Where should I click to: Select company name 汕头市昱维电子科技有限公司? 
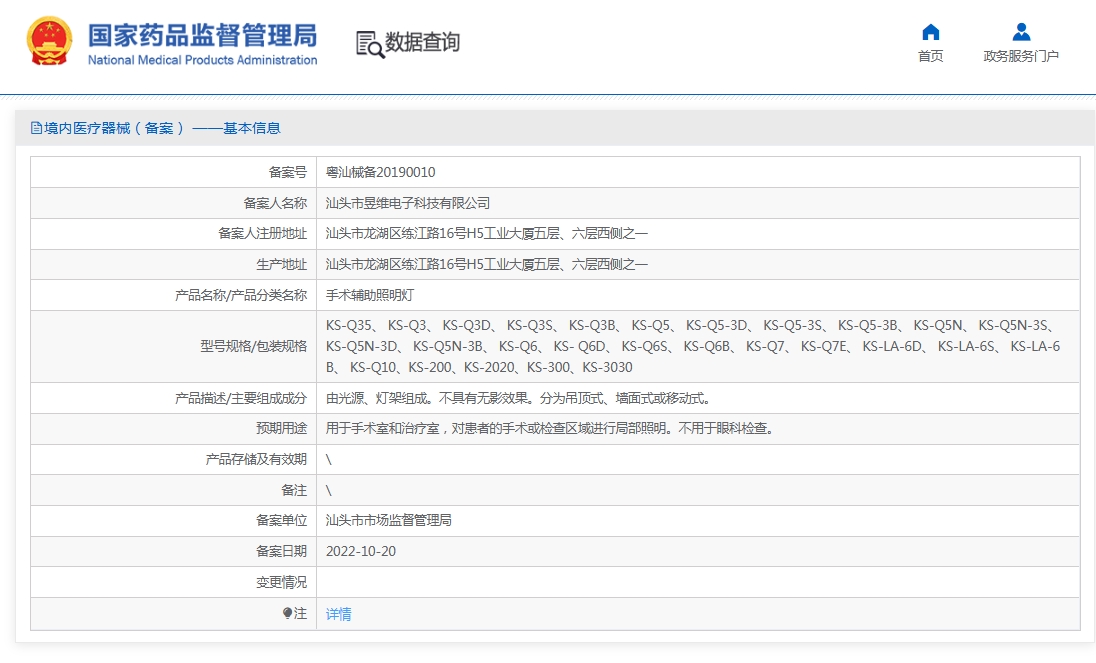[408, 203]
